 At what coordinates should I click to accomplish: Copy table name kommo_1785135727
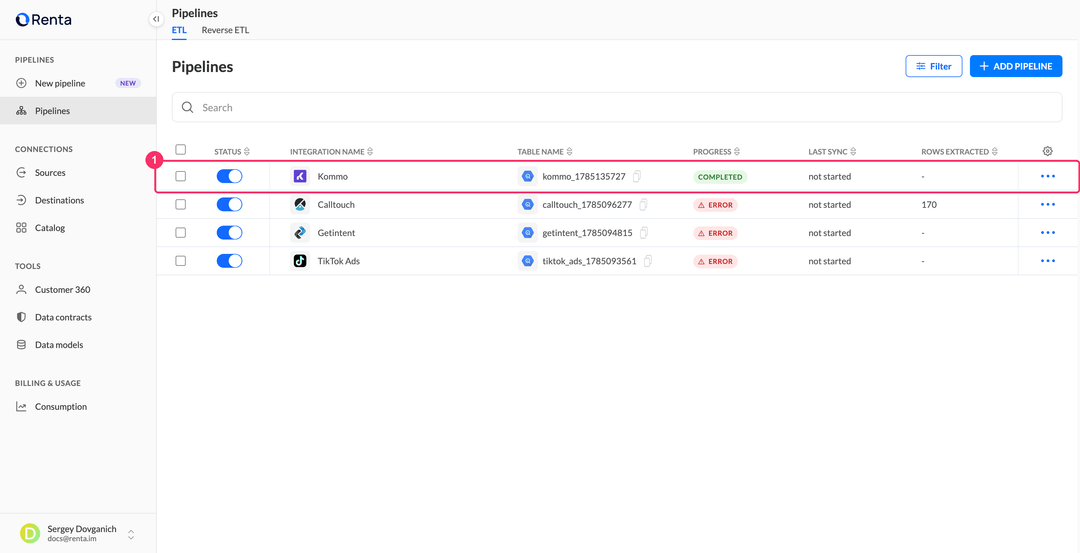(637, 176)
